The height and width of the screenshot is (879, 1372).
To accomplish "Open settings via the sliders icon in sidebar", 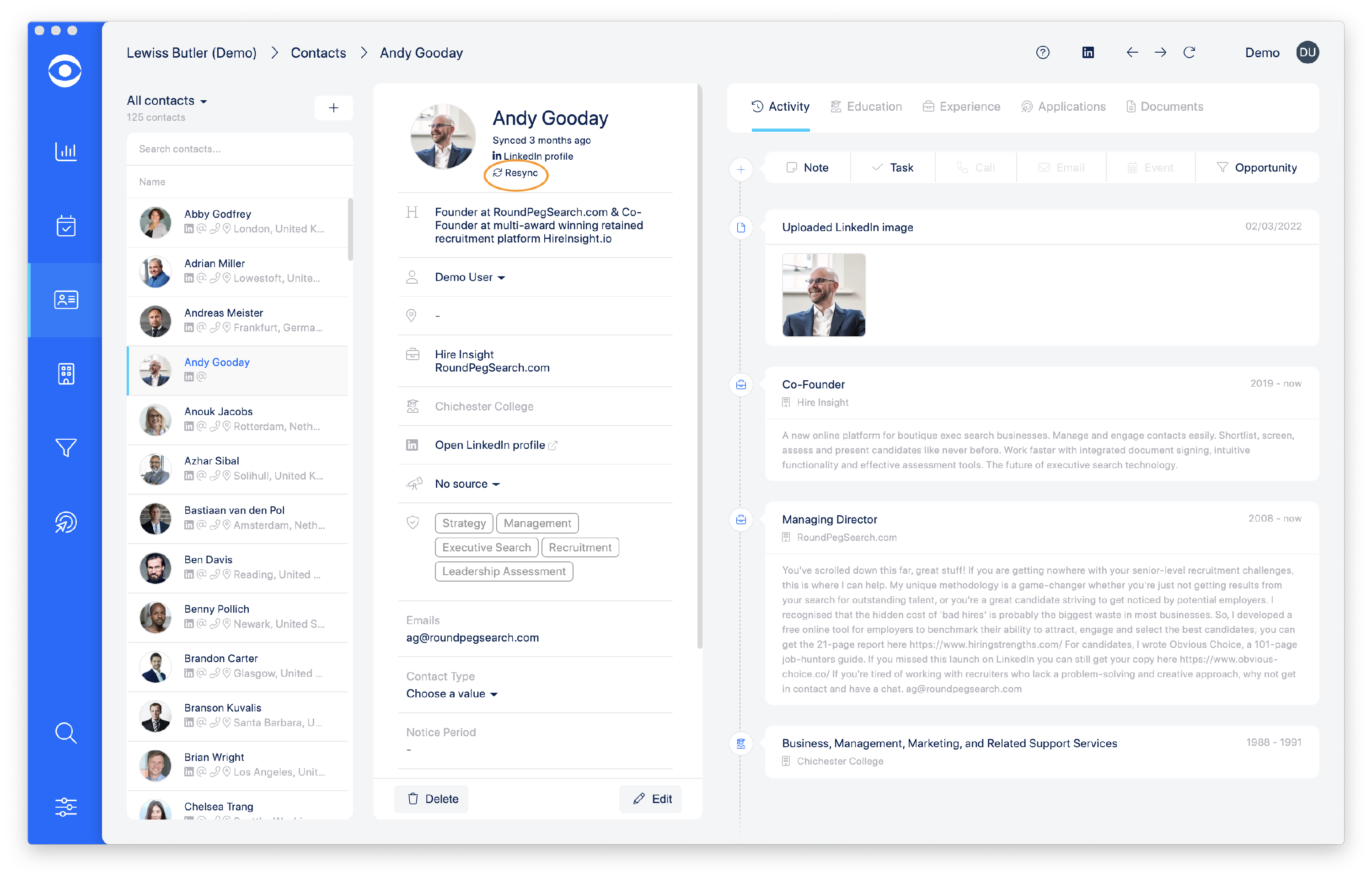I will [x=65, y=807].
